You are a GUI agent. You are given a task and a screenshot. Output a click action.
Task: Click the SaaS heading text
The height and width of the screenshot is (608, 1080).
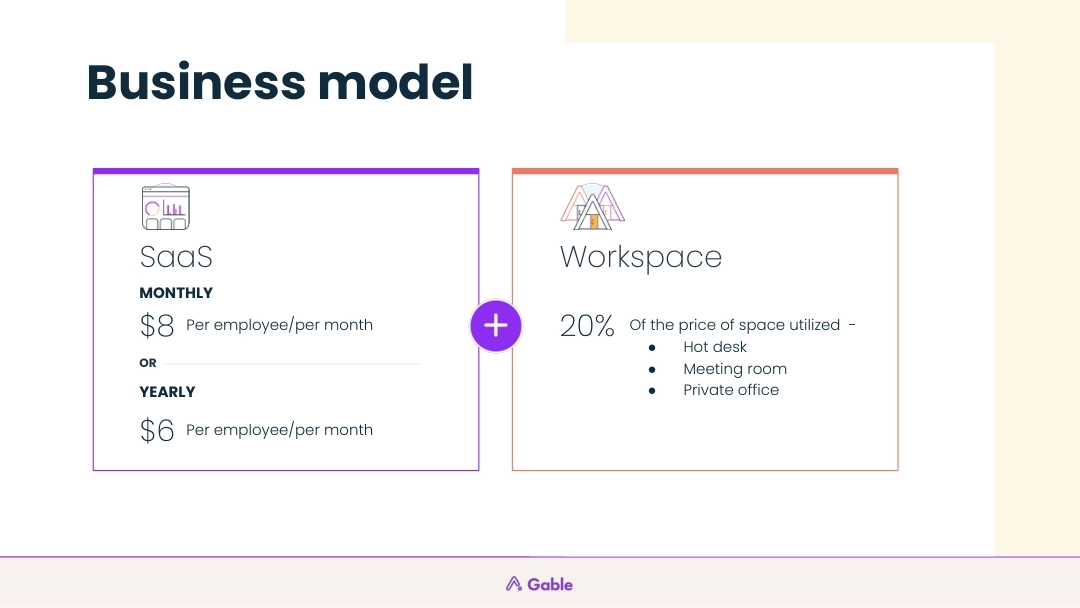tap(176, 257)
